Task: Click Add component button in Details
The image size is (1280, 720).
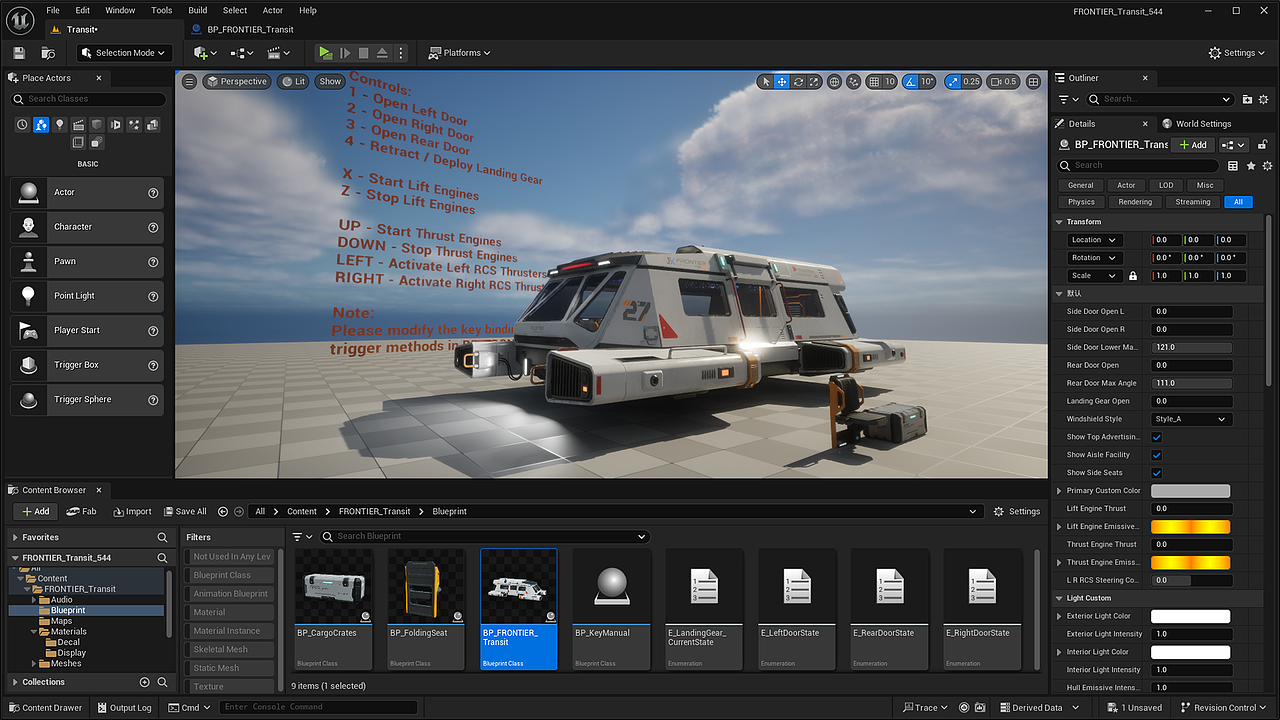Action: 1193,145
